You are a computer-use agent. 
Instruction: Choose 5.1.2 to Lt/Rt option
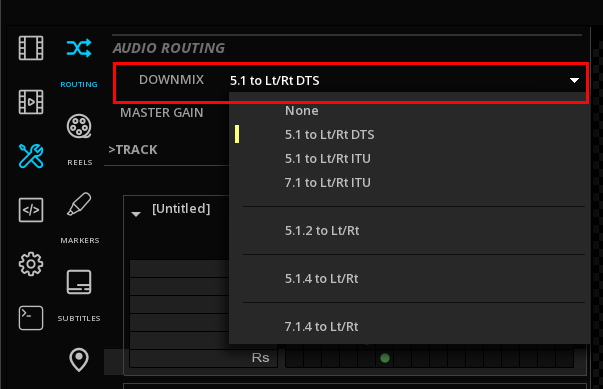322,231
